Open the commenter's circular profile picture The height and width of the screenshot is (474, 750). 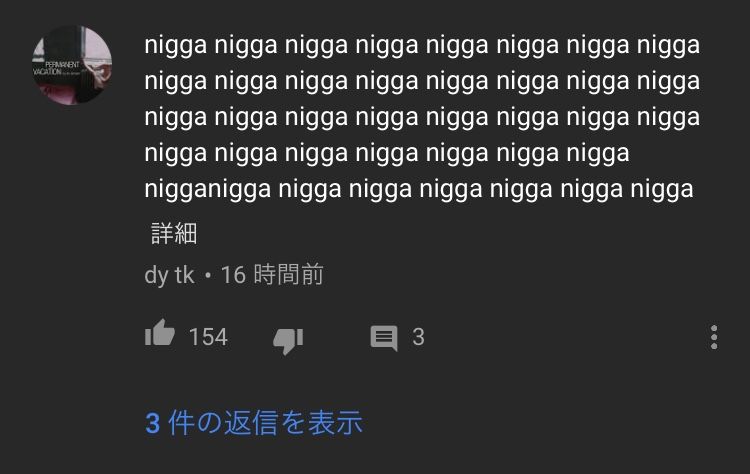click(72, 65)
